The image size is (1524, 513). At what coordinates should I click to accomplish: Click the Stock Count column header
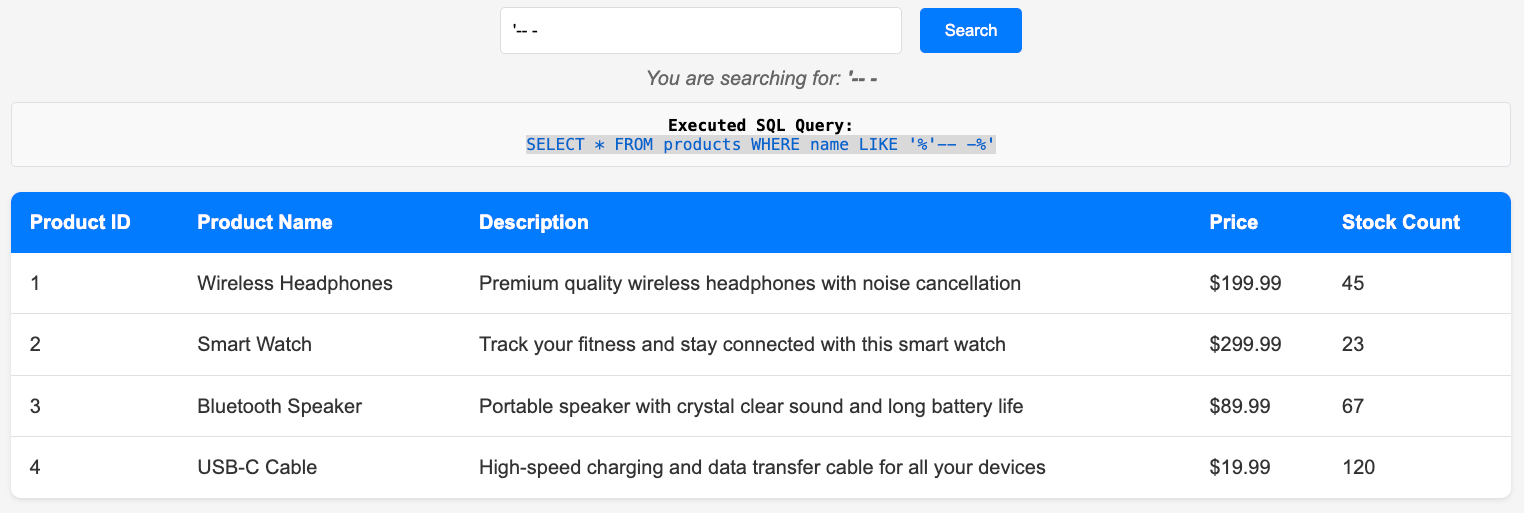click(x=1400, y=222)
